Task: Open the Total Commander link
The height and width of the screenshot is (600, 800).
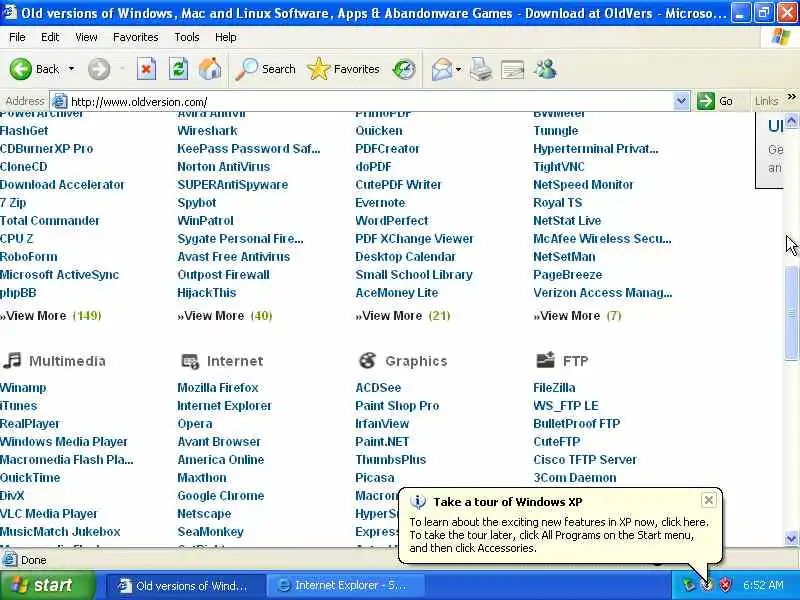Action: pyautogui.click(x=49, y=221)
